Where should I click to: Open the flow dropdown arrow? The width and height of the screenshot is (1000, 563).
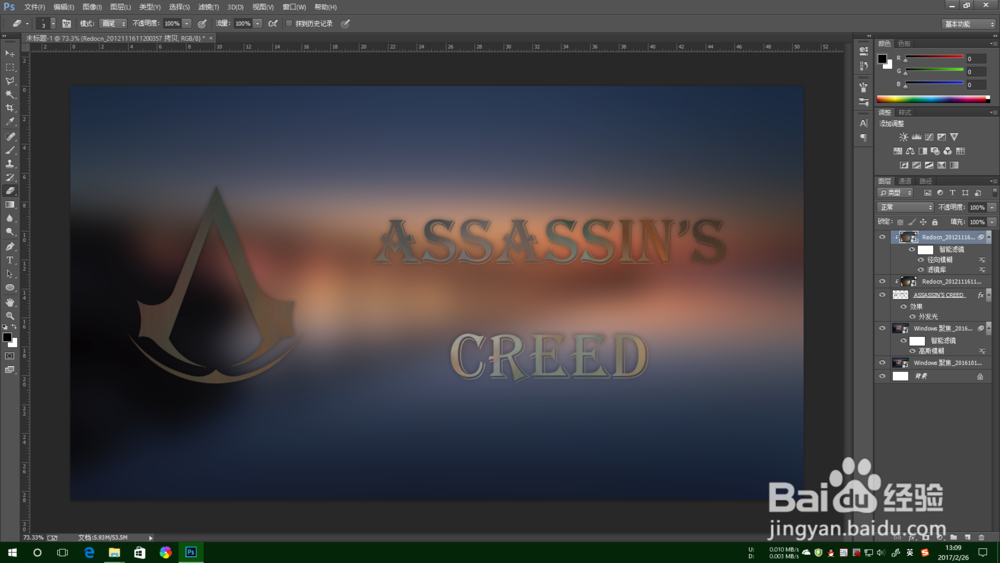(258, 24)
